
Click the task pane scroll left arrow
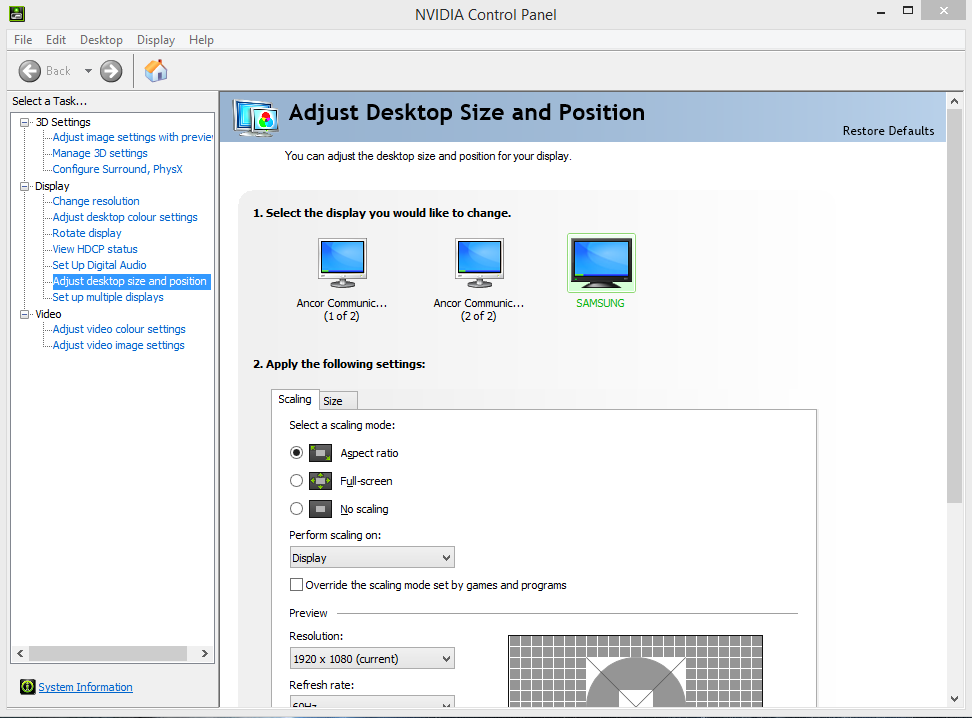coord(20,654)
